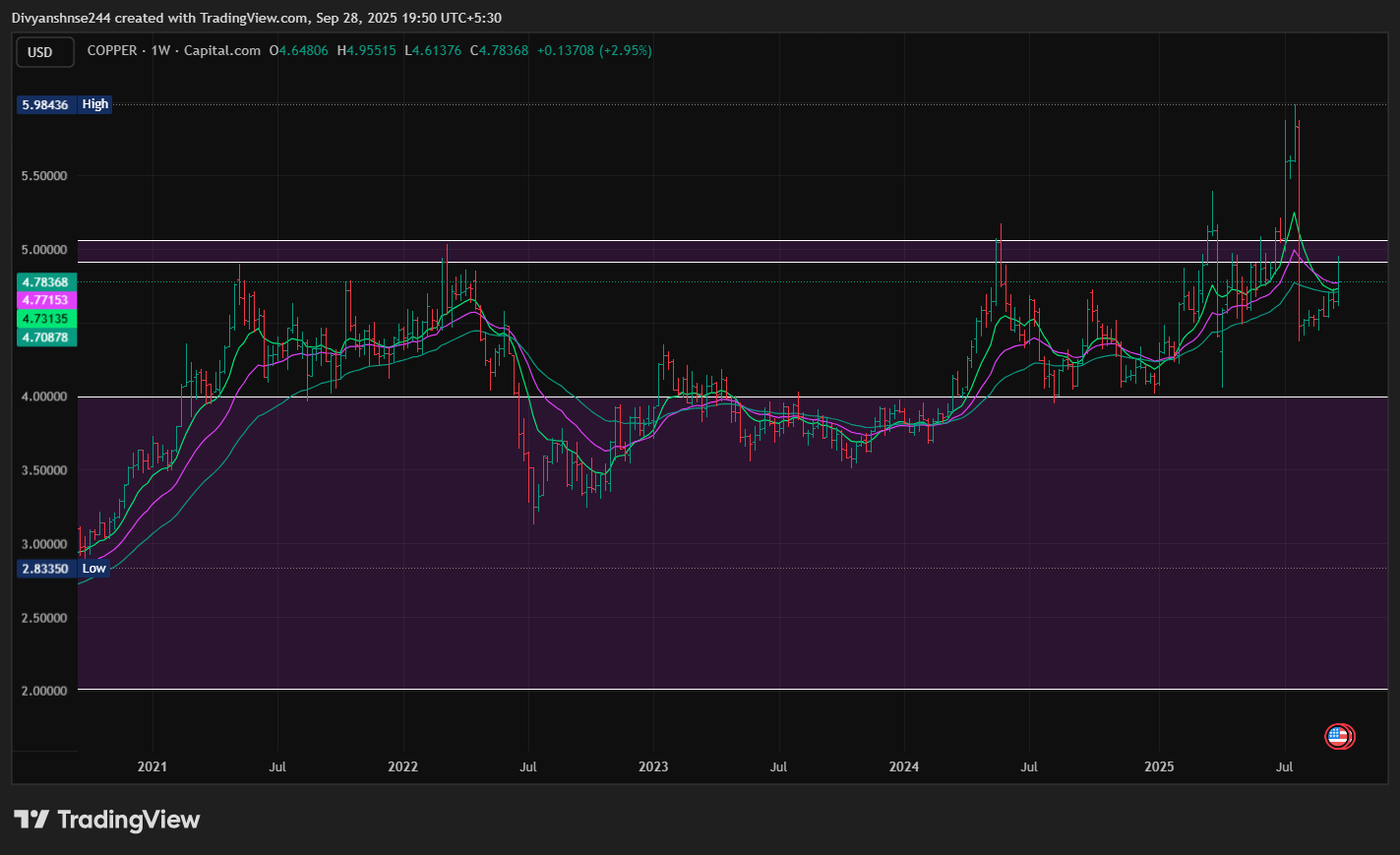Image resolution: width=1400 pixels, height=855 pixels.
Task: Click the 2.50000 price axis label
Action: [x=44, y=618]
